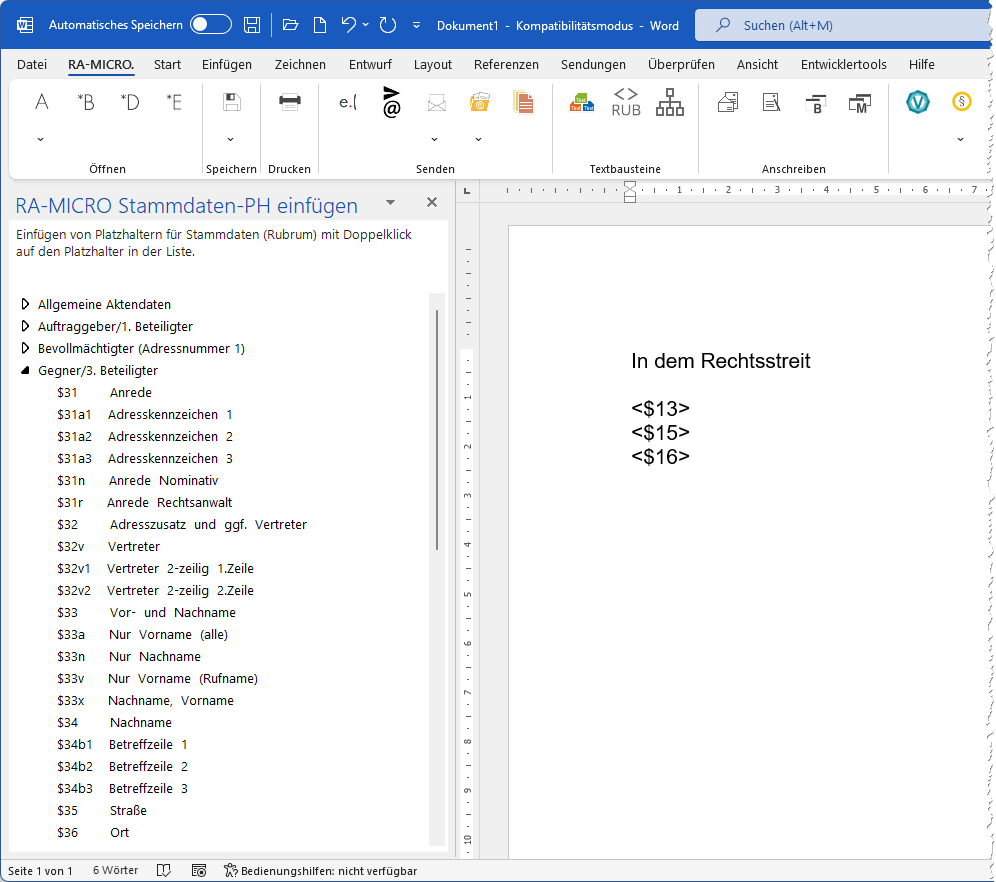Click the *E open icon
Viewport: 996px width, 882px height.
point(173,102)
